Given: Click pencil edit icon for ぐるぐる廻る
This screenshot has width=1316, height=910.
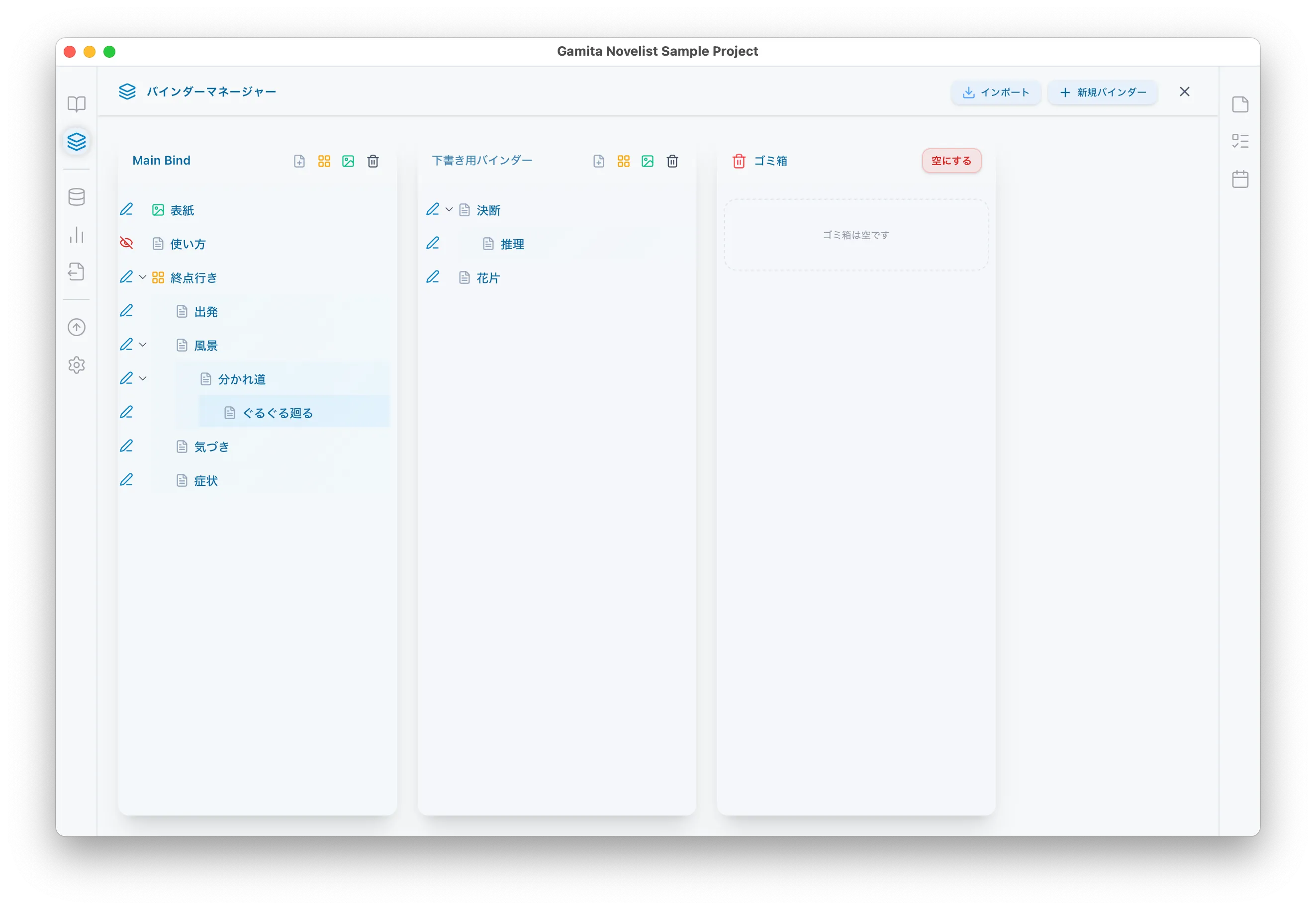Looking at the screenshot, I should pyautogui.click(x=127, y=413).
